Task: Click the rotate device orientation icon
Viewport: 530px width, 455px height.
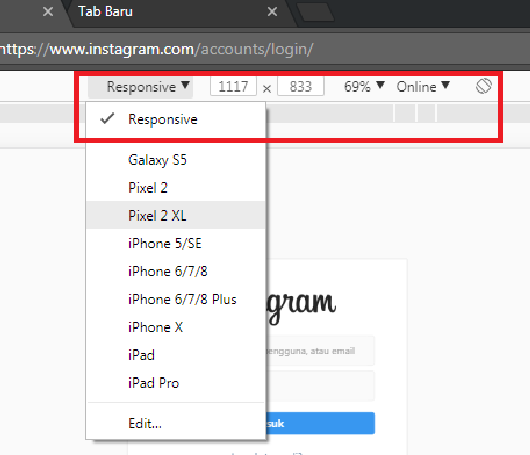Action: (x=483, y=86)
